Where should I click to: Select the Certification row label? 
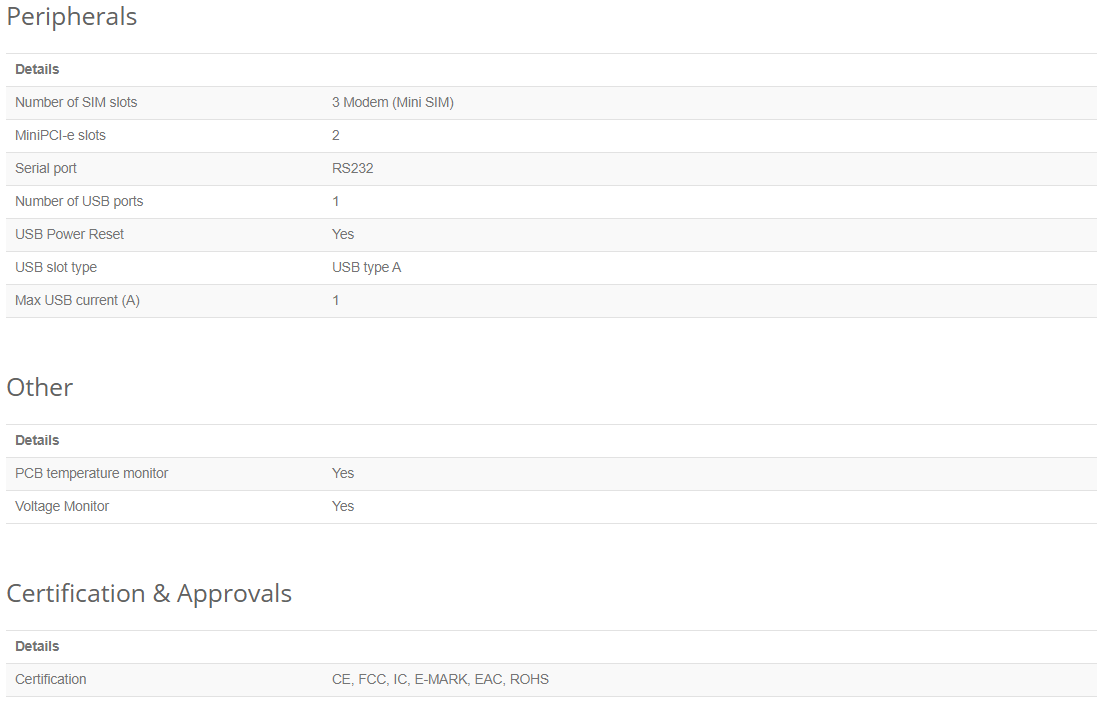pyautogui.click(x=51, y=680)
